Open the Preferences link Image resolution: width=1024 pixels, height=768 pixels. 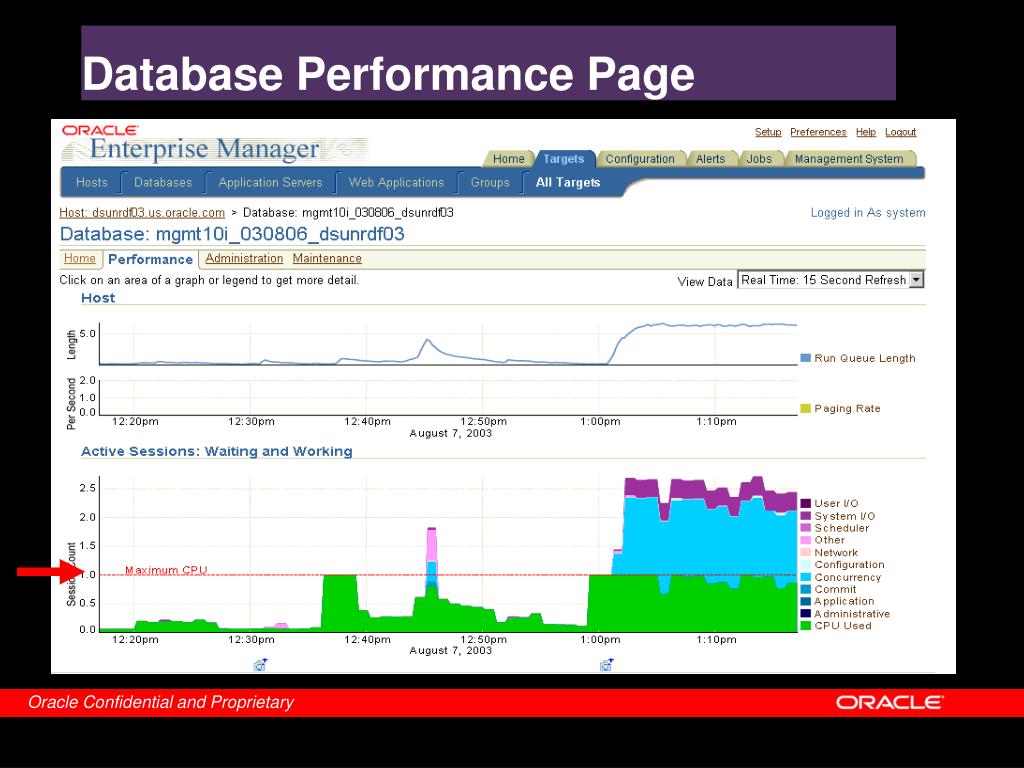(818, 132)
